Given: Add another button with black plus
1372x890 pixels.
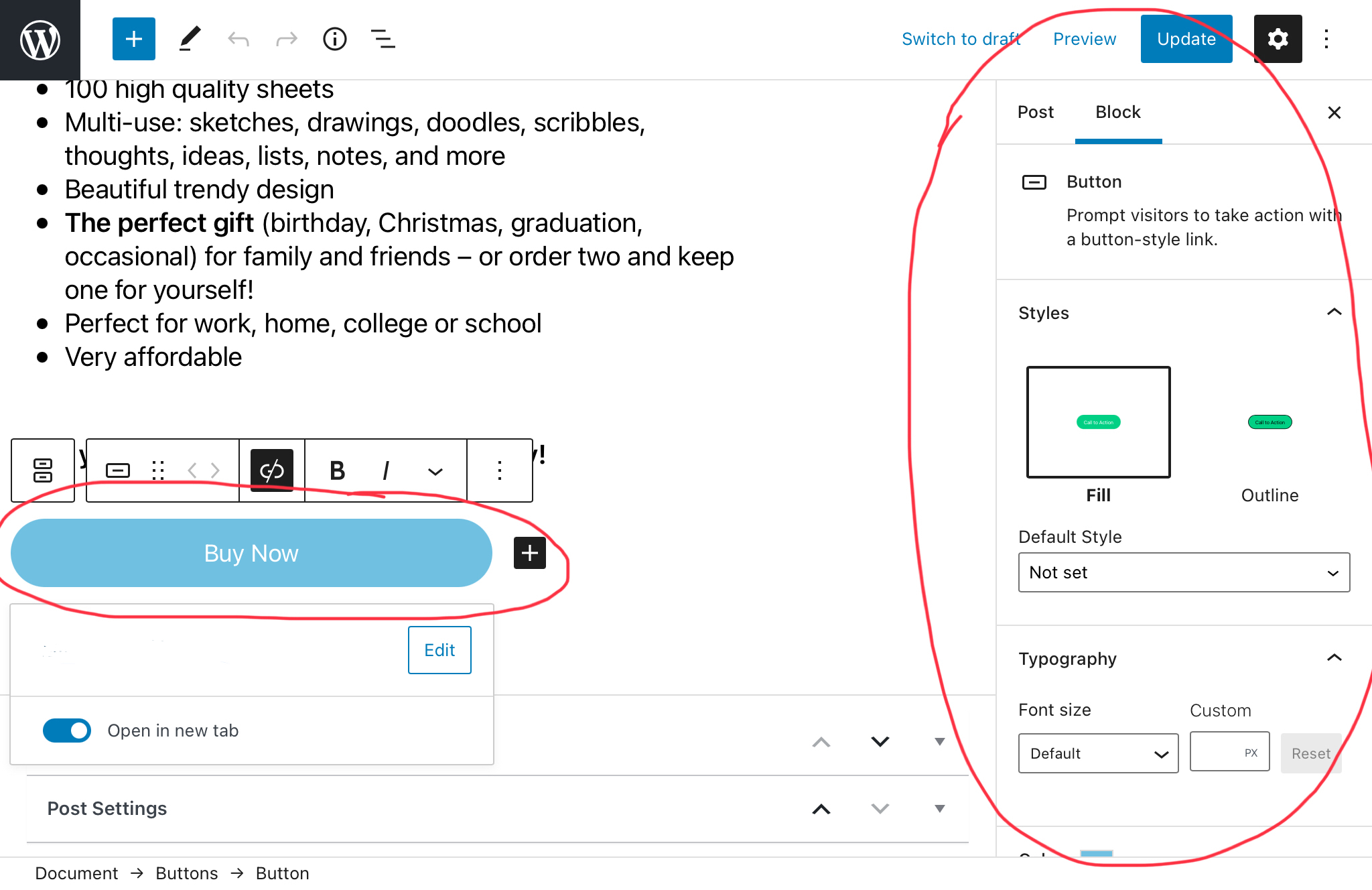Looking at the screenshot, I should pos(529,553).
